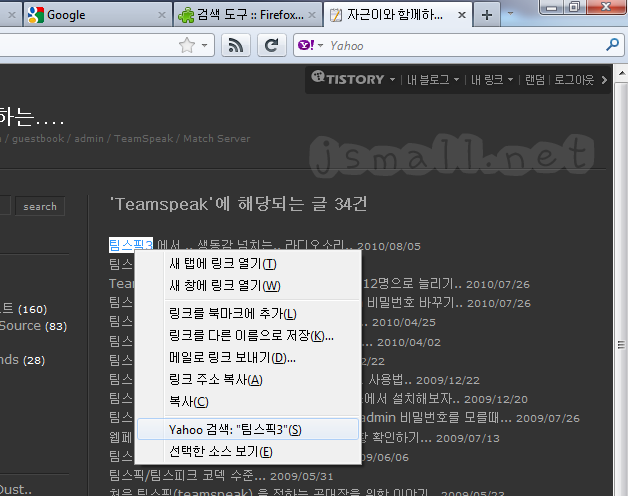
Task: Choose 선택한 소스 보기(E)
Action: 248,452
